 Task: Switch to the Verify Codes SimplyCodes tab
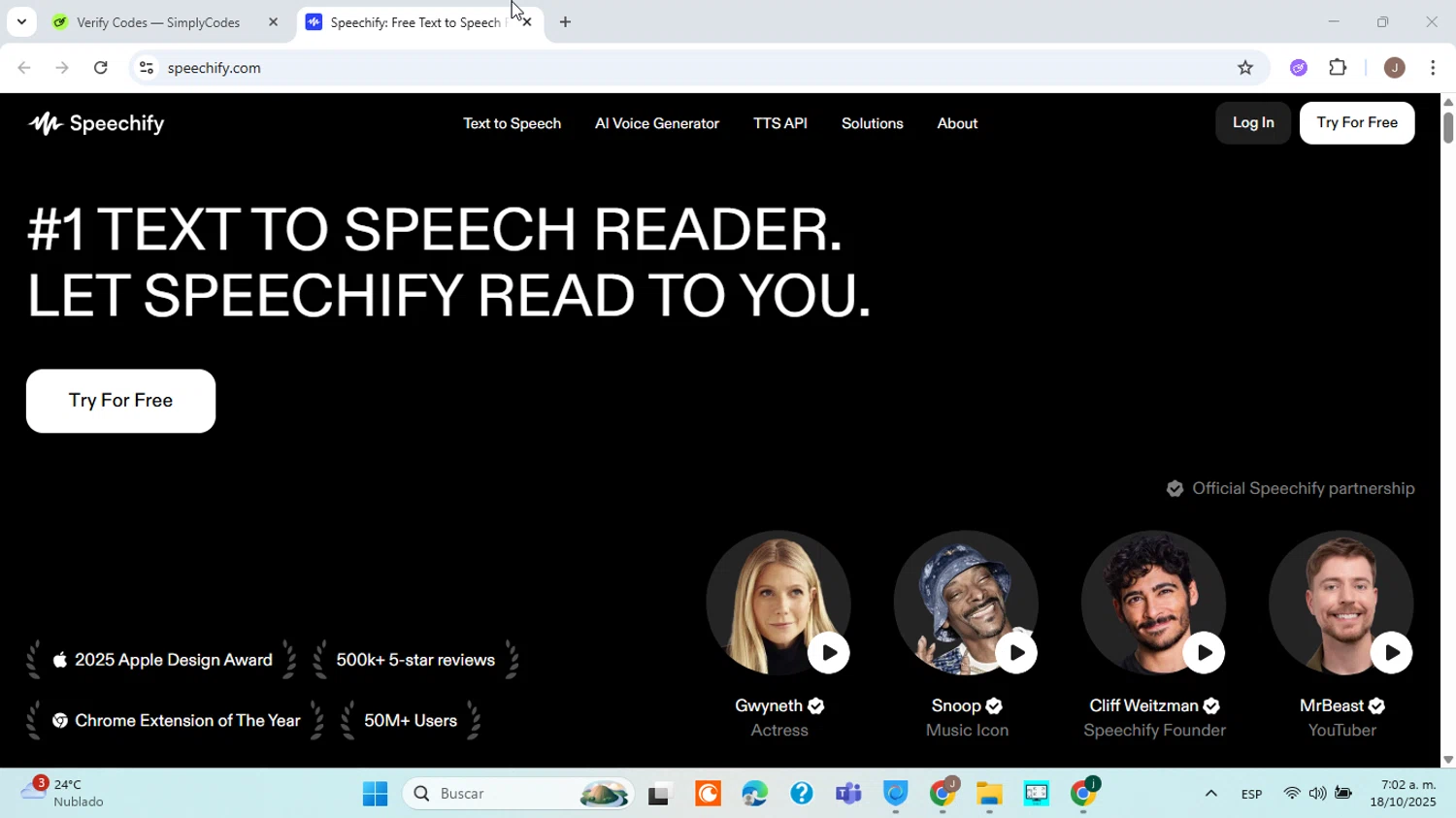[158, 22]
